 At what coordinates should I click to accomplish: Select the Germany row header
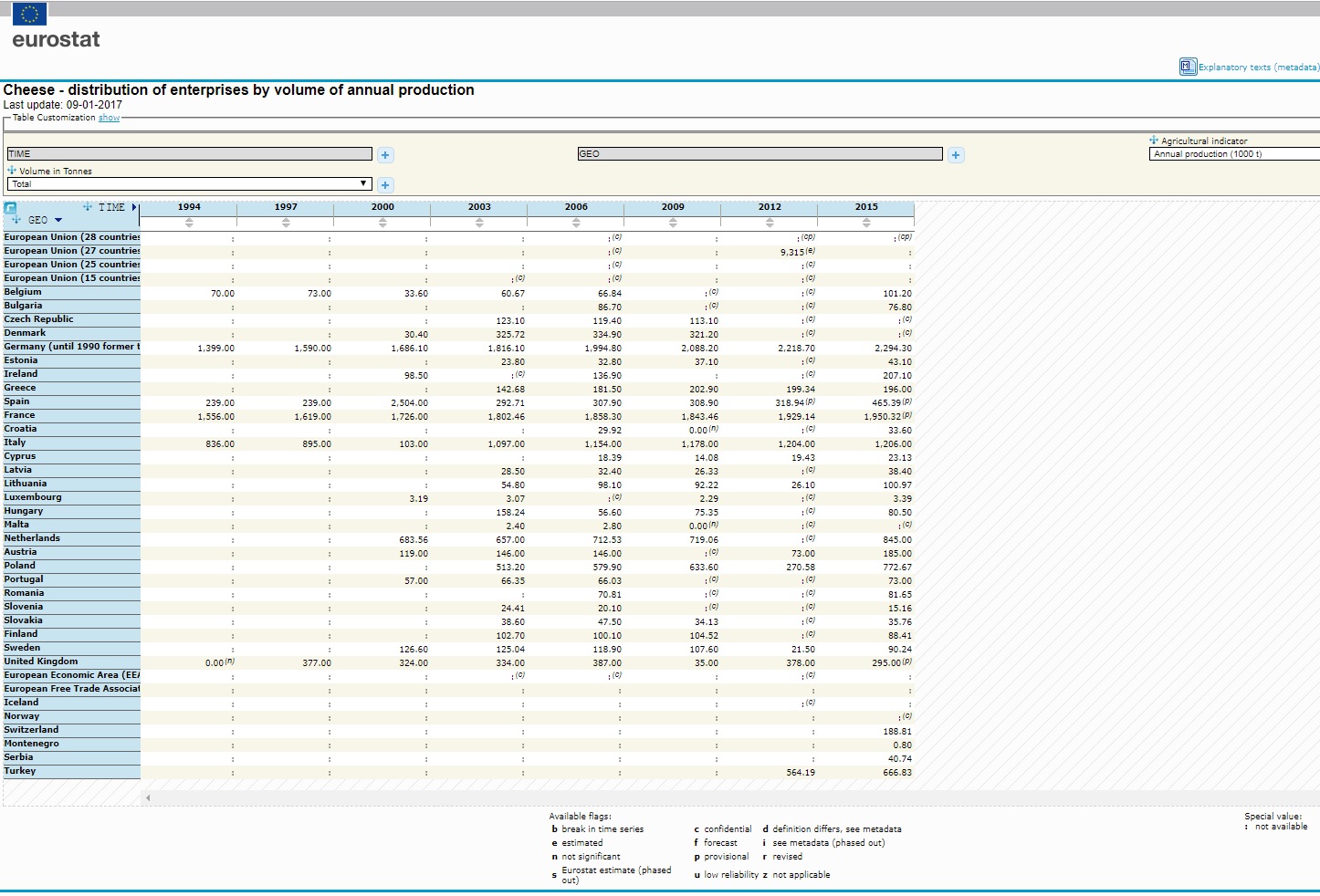71,347
